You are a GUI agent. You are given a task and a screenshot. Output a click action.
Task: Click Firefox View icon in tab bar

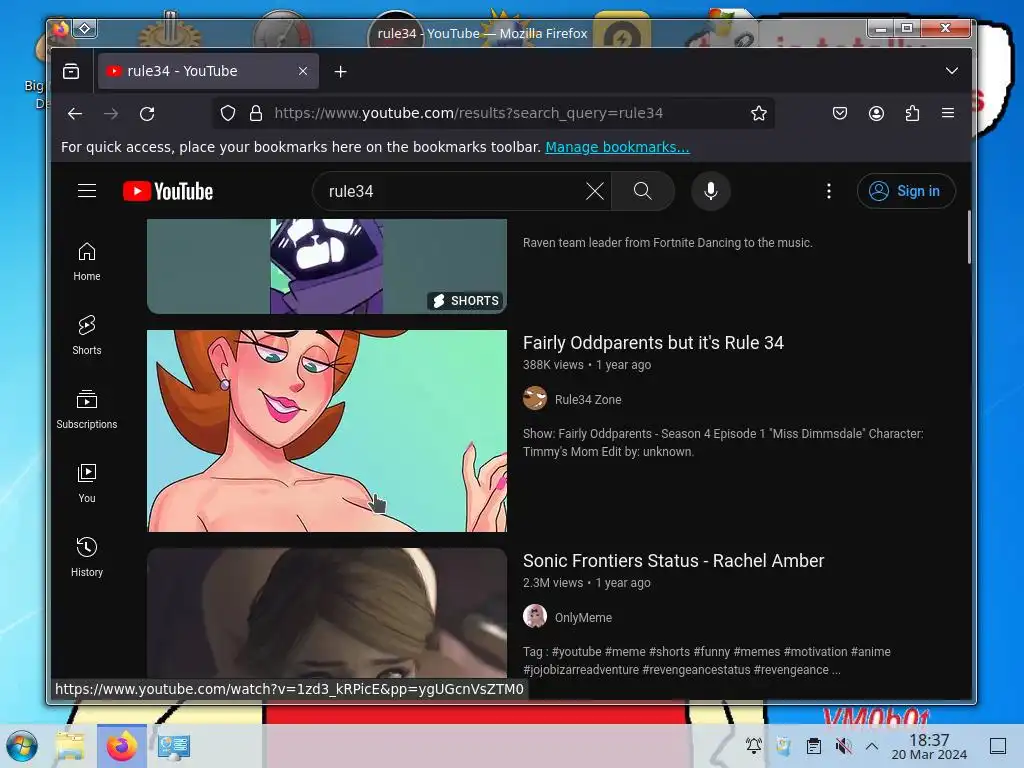pyautogui.click(x=71, y=71)
